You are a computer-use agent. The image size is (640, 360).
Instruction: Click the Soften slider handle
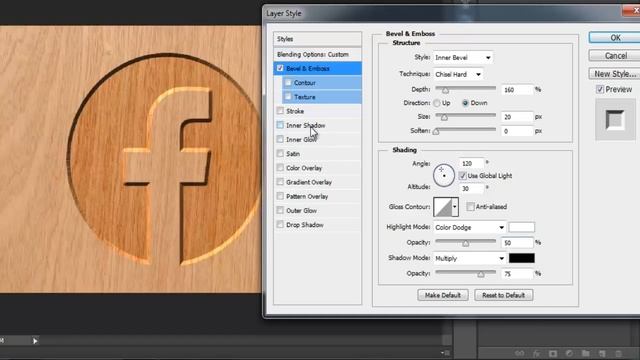[x=436, y=131]
